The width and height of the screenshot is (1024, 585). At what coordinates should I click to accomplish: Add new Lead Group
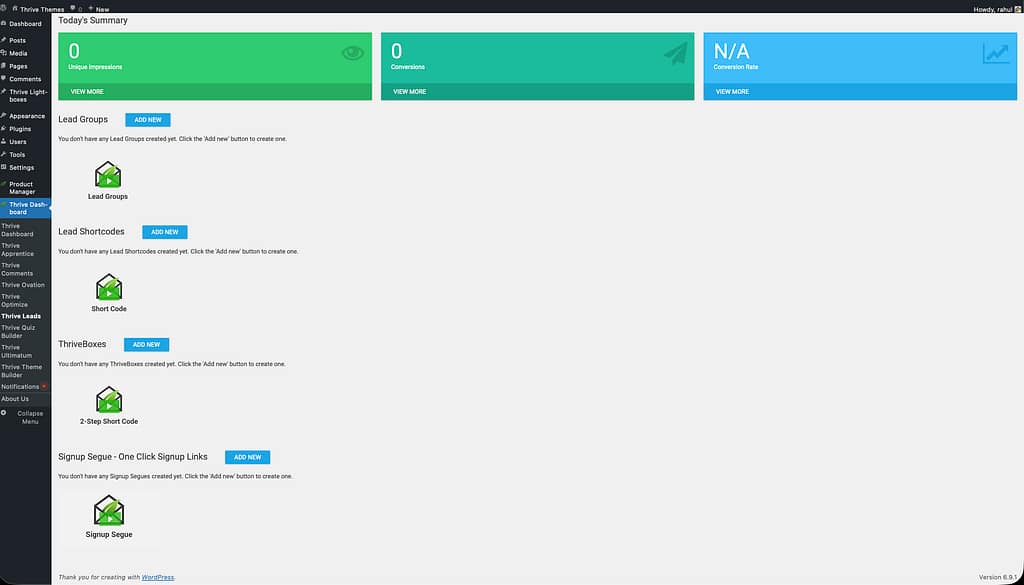pos(148,120)
